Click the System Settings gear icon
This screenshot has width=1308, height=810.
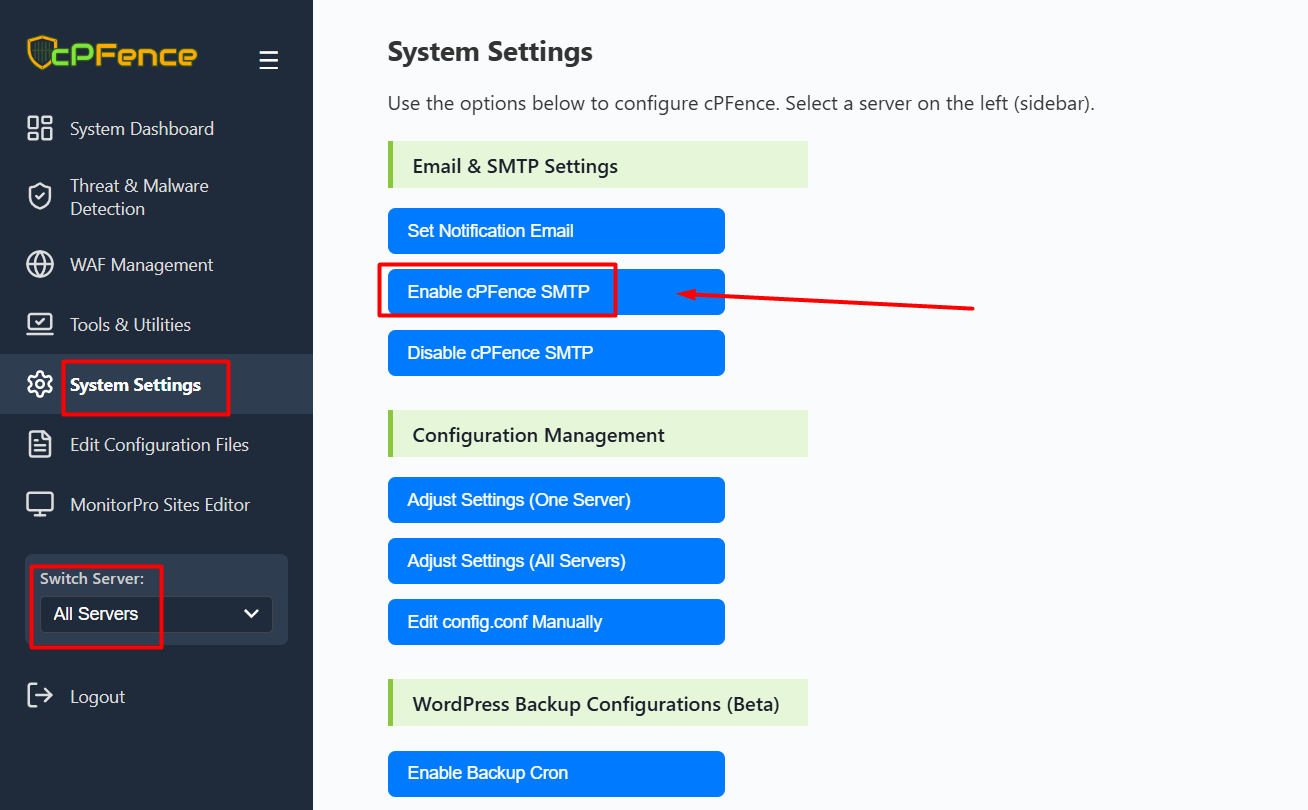[x=40, y=384]
